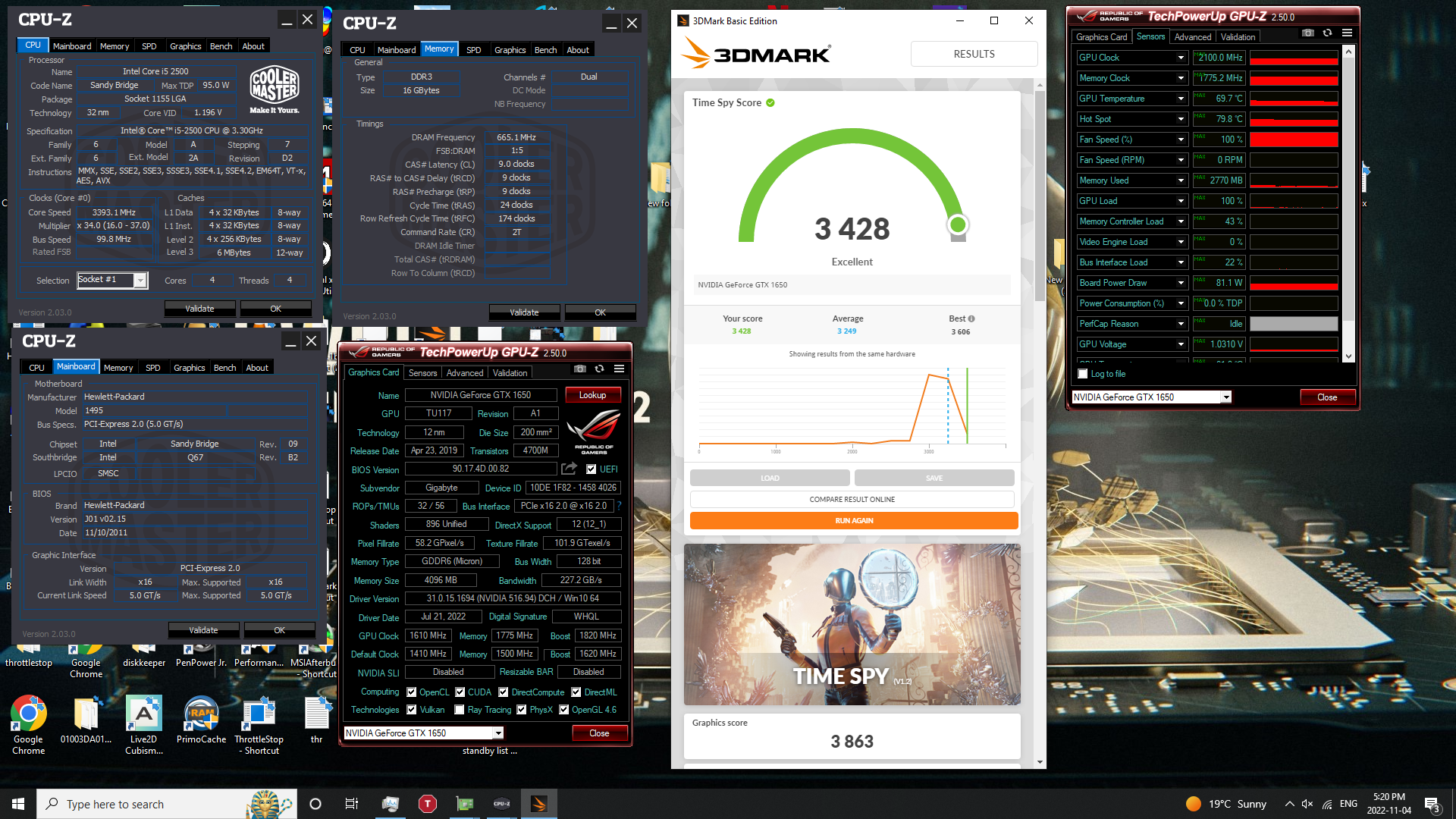
Task: Open the 01003DA01 file desktop icon
Action: [x=86, y=719]
